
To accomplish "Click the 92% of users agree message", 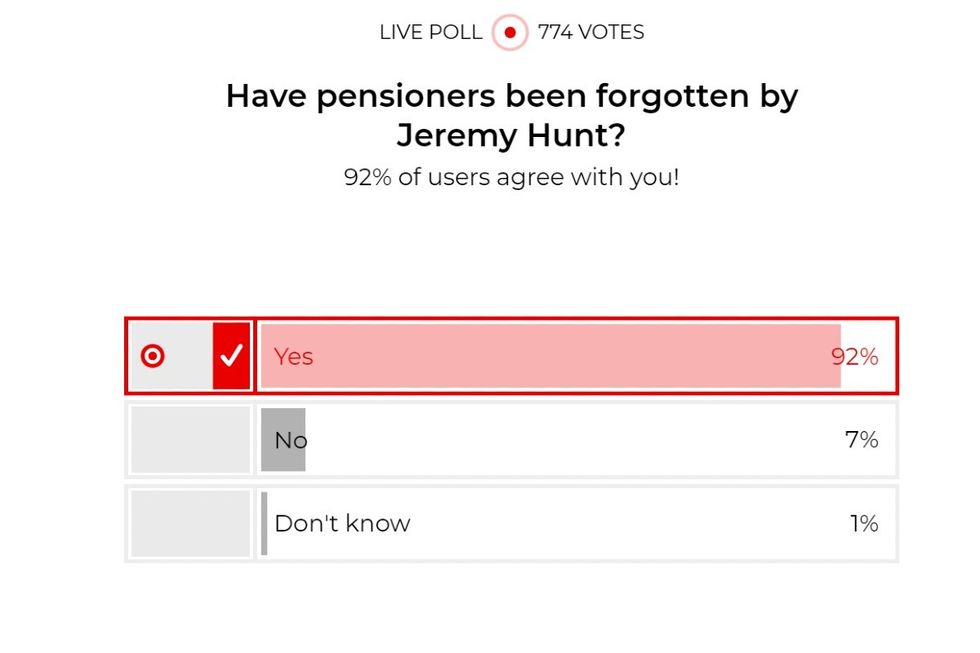I will (511, 177).
